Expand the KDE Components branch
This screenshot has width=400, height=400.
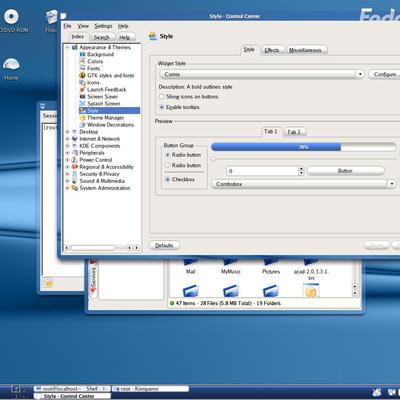click(68, 146)
